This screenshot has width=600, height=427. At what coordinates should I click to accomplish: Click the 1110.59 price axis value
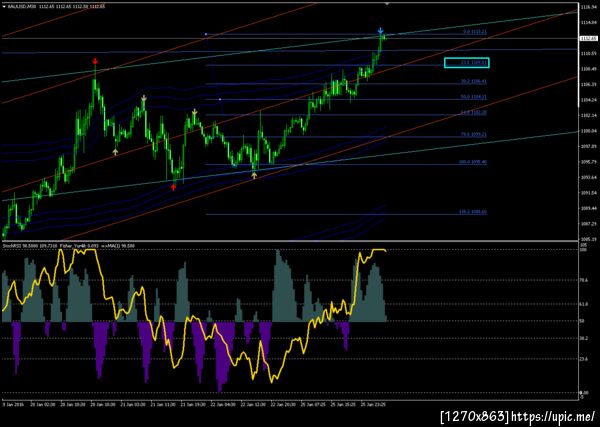click(x=587, y=54)
